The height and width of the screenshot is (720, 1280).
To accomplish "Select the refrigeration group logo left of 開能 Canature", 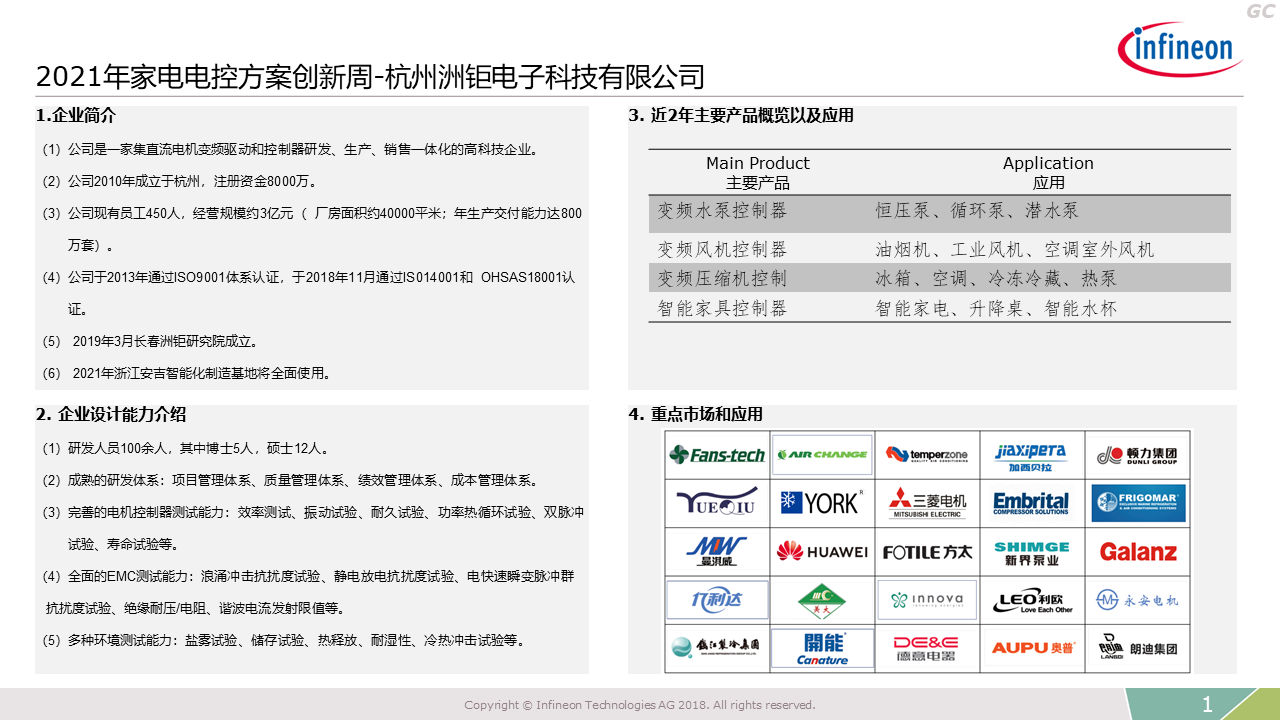I will coord(718,648).
